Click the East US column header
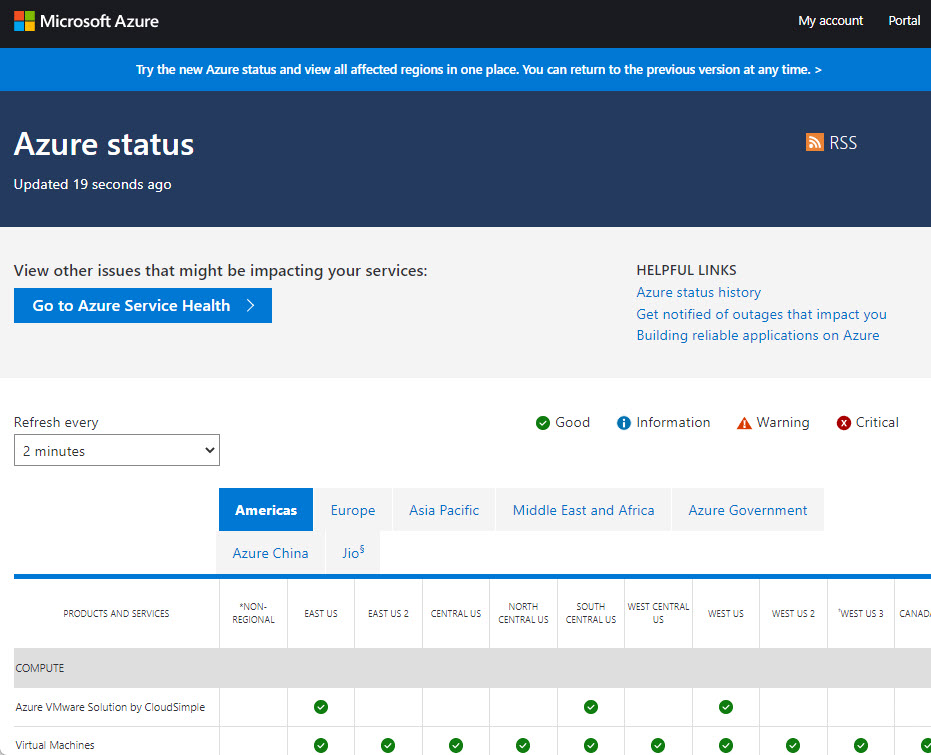The image size is (931, 755). tap(321, 614)
